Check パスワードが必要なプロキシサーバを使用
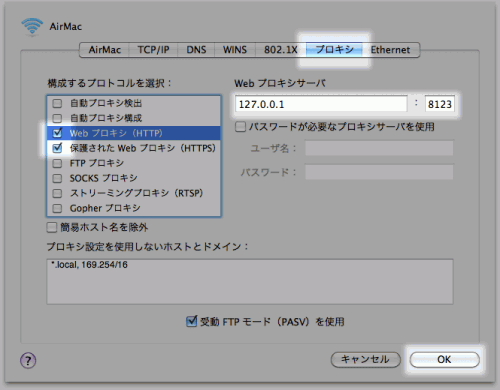This screenshot has height=390, width=500. [240, 127]
